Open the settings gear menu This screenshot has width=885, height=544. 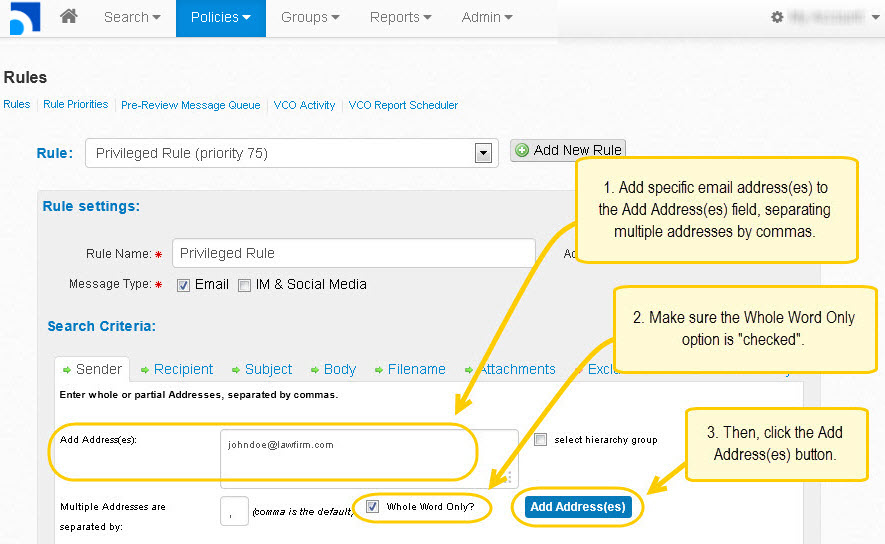pyautogui.click(x=777, y=18)
